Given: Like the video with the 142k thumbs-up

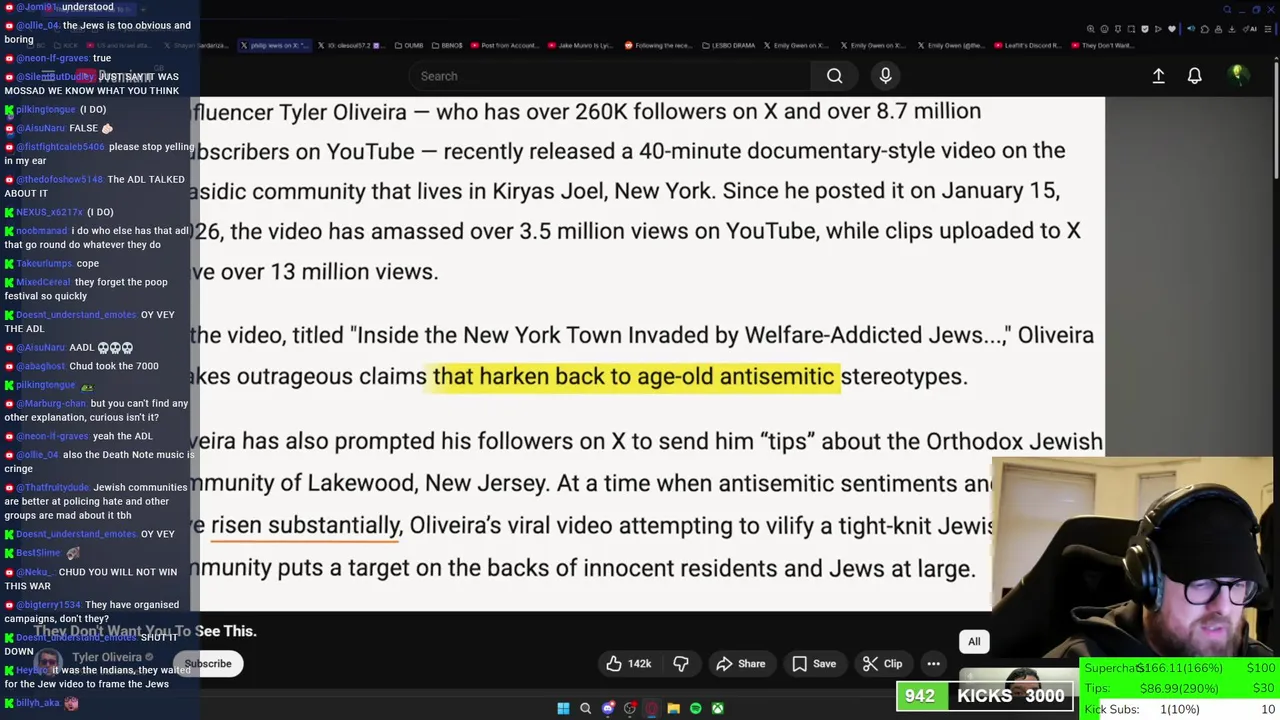Looking at the screenshot, I should point(628,664).
